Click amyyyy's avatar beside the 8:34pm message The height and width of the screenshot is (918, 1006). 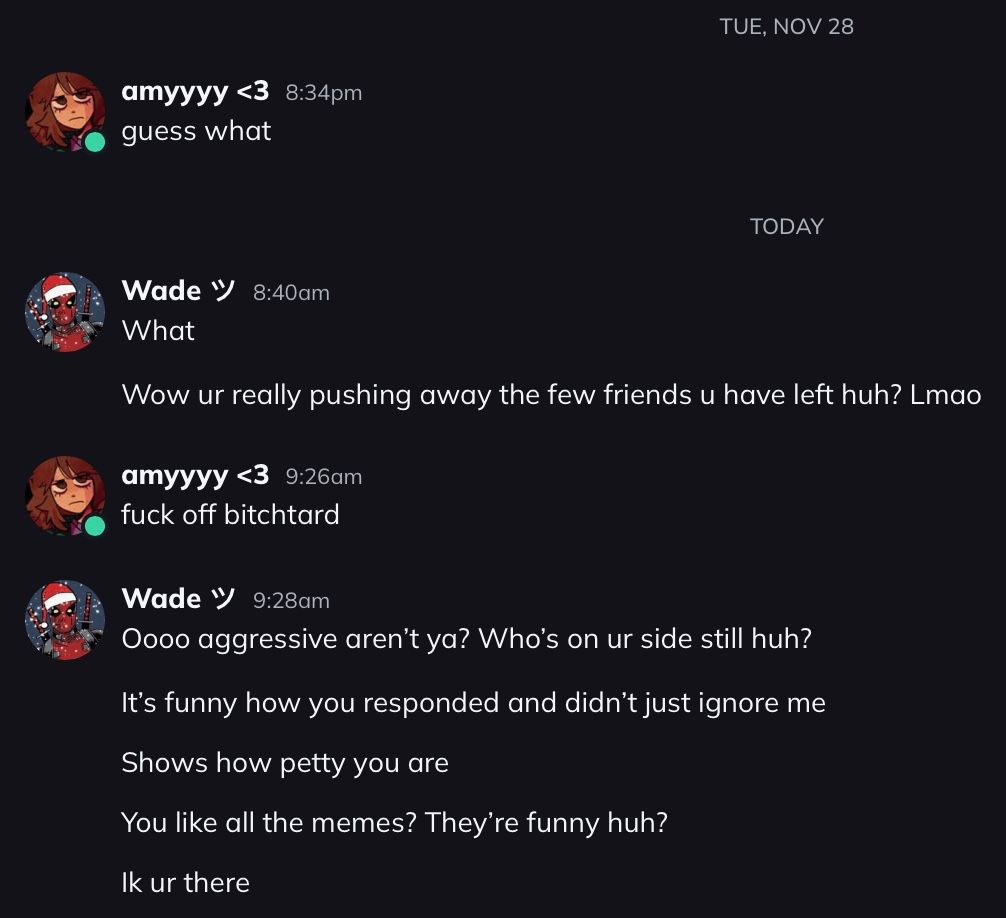pyautogui.click(x=64, y=111)
